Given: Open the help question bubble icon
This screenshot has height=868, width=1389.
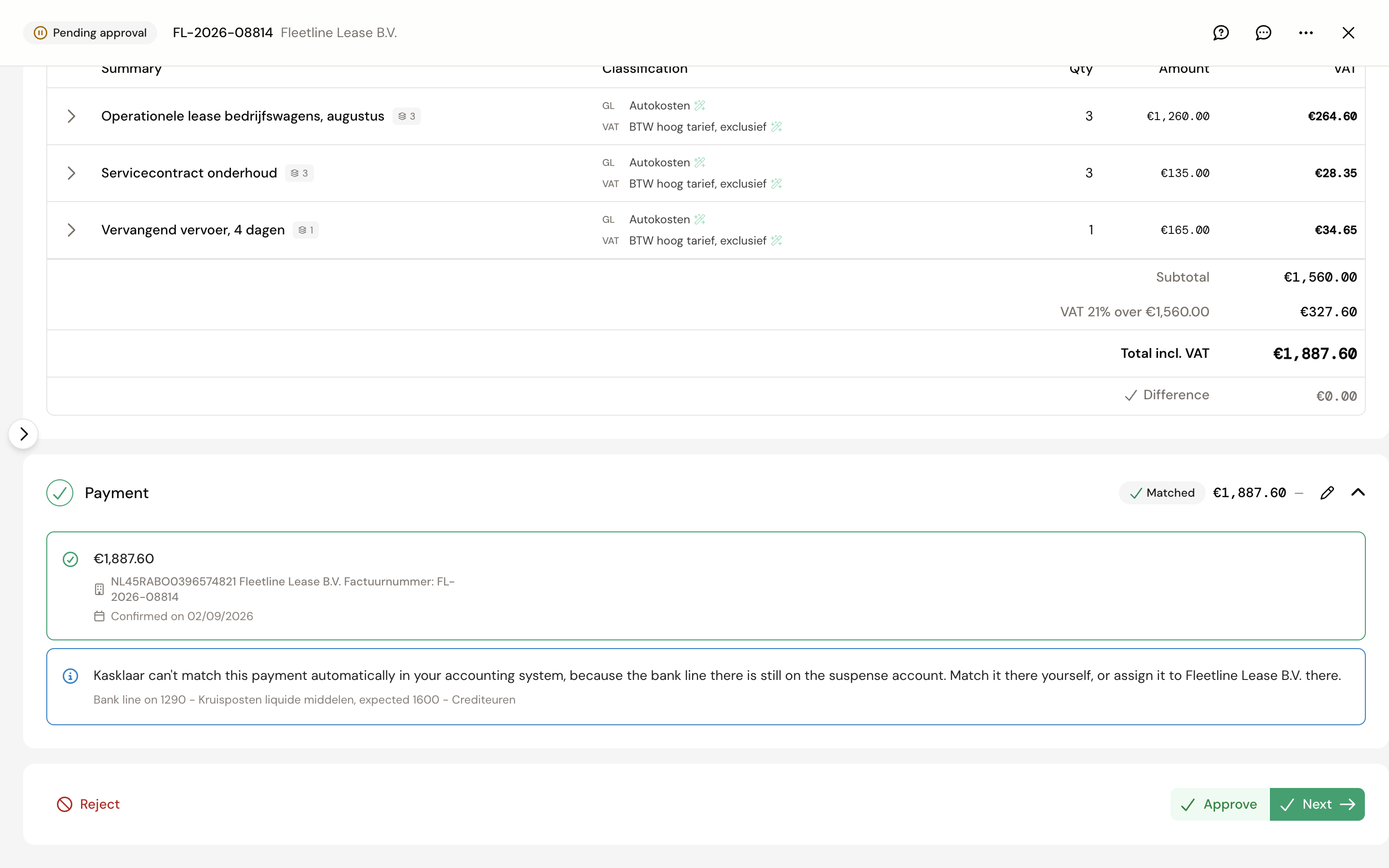Looking at the screenshot, I should [x=1221, y=33].
